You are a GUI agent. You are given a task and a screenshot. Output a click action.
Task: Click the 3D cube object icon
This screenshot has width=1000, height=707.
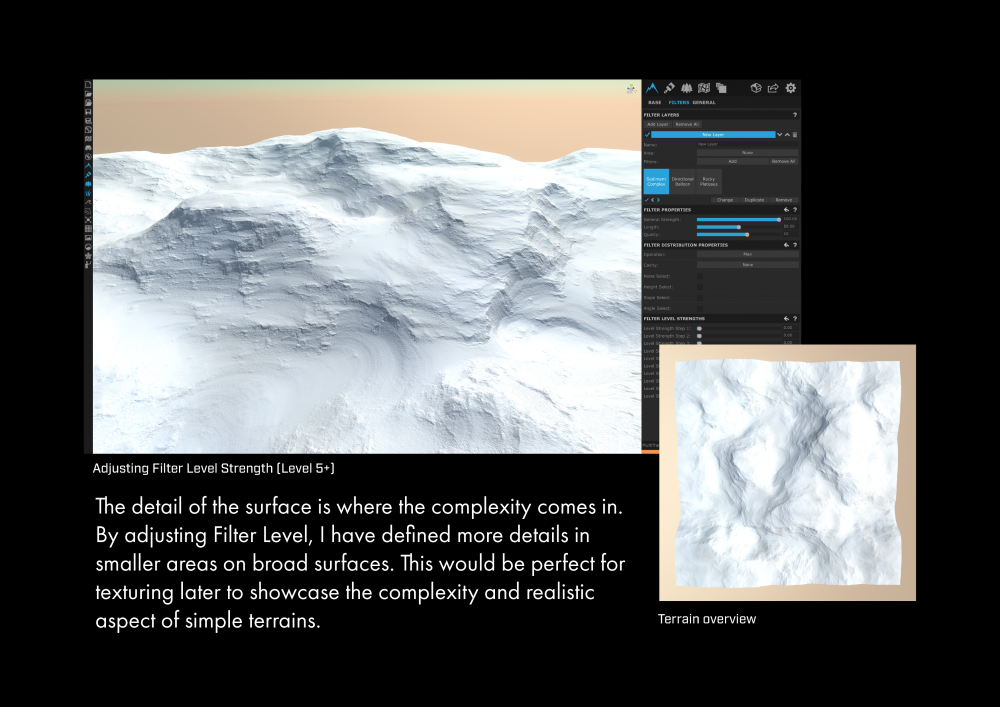pos(757,88)
